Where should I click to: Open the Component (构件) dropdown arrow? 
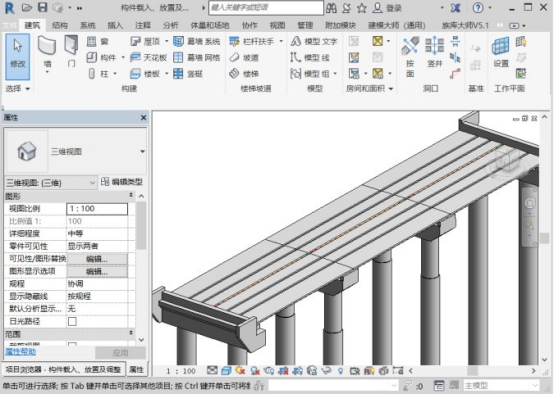pos(123,57)
